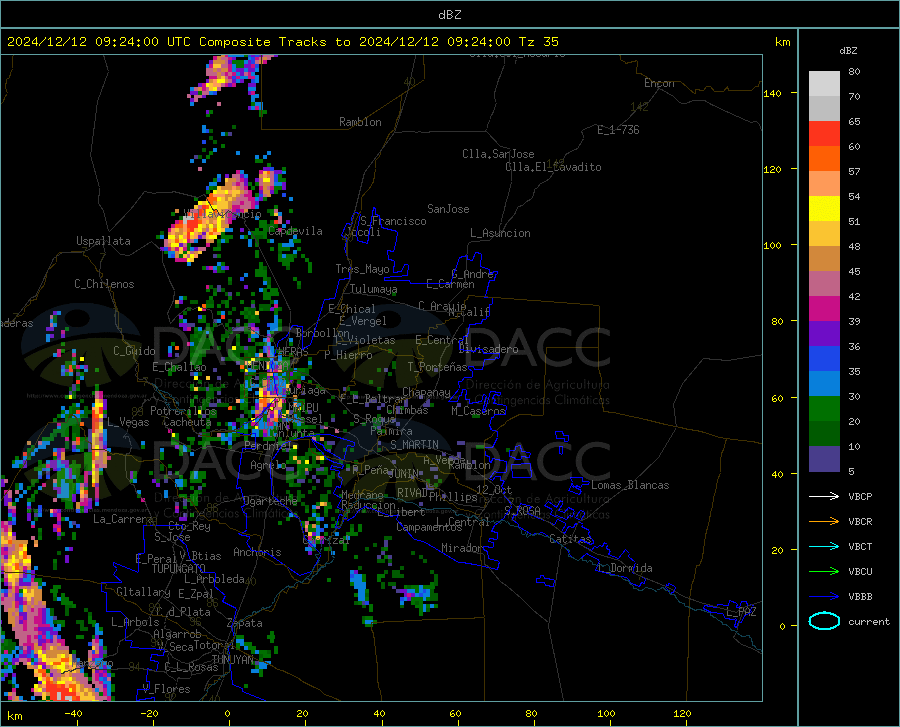This screenshot has width=900, height=727.
Task: Select the bright yellow 54–51 dBZ swatch
Action: click(x=824, y=209)
